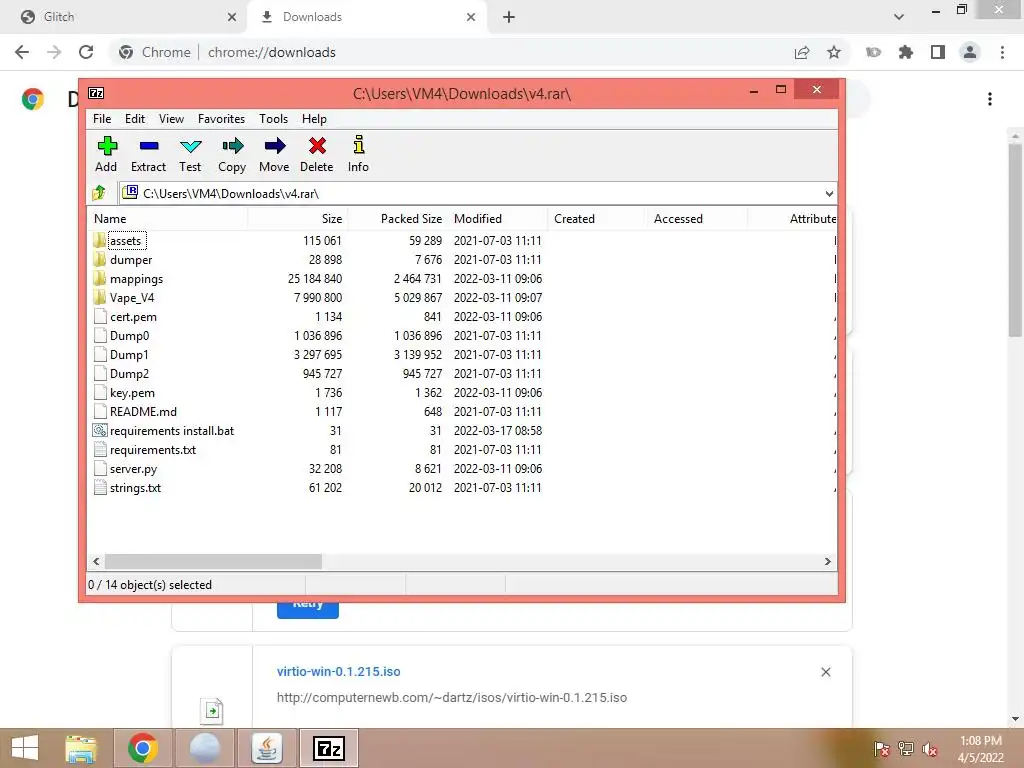Select the Vape_V4 folder icon

coord(99,297)
